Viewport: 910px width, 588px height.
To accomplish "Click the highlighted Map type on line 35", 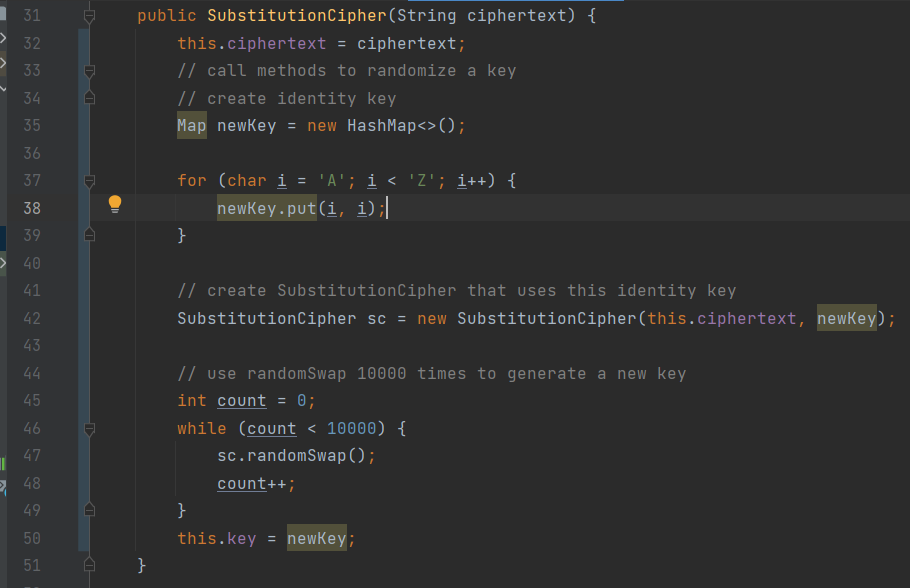I will pyautogui.click(x=192, y=125).
